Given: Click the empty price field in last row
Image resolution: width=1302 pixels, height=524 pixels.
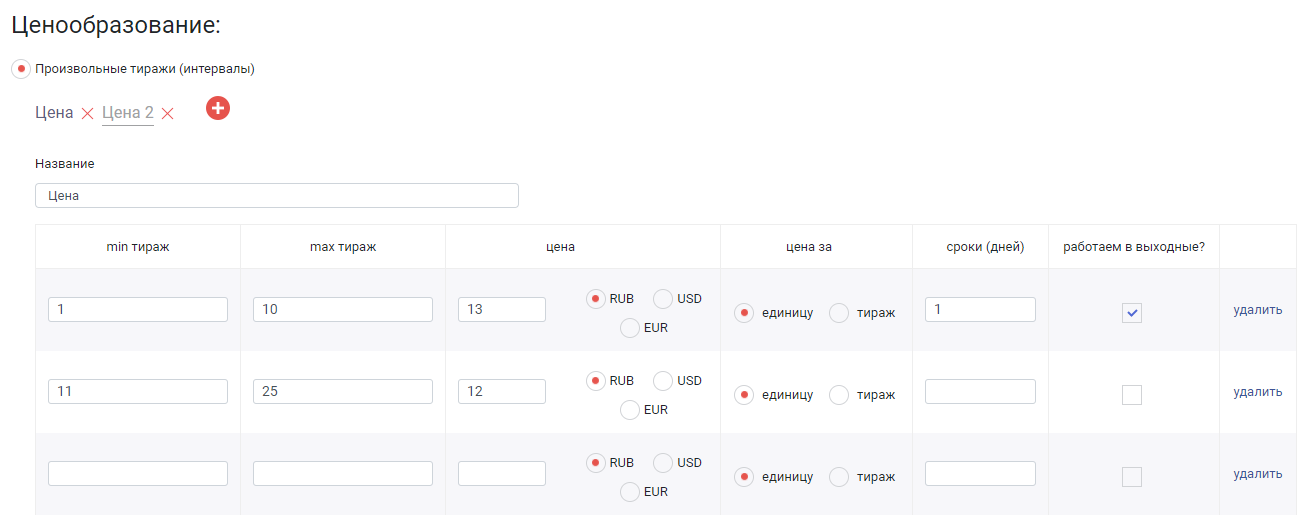Looking at the screenshot, I should tap(502, 474).
